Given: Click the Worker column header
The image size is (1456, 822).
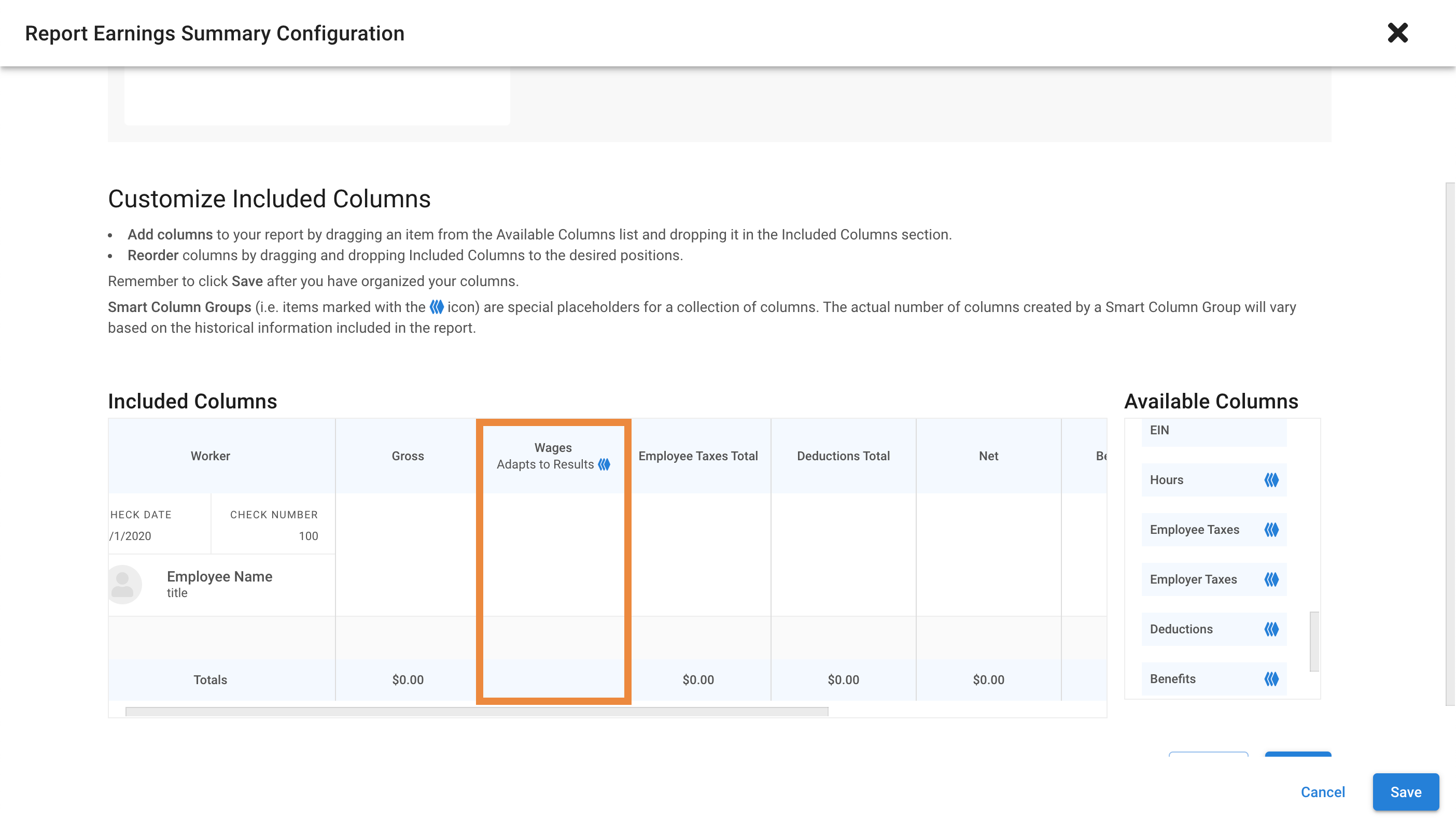Looking at the screenshot, I should [x=211, y=456].
